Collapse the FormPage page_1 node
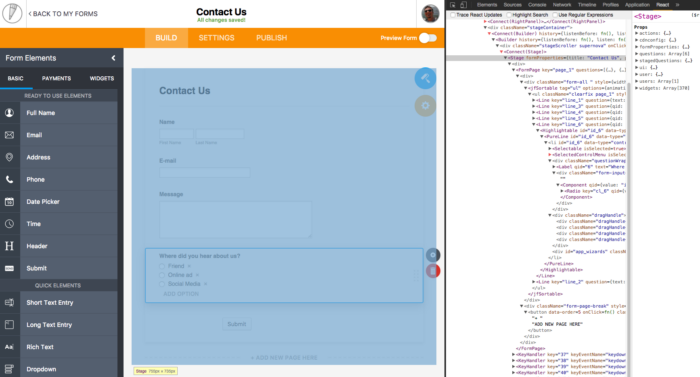The width and height of the screenshot is (700, 377). [513, 70]
